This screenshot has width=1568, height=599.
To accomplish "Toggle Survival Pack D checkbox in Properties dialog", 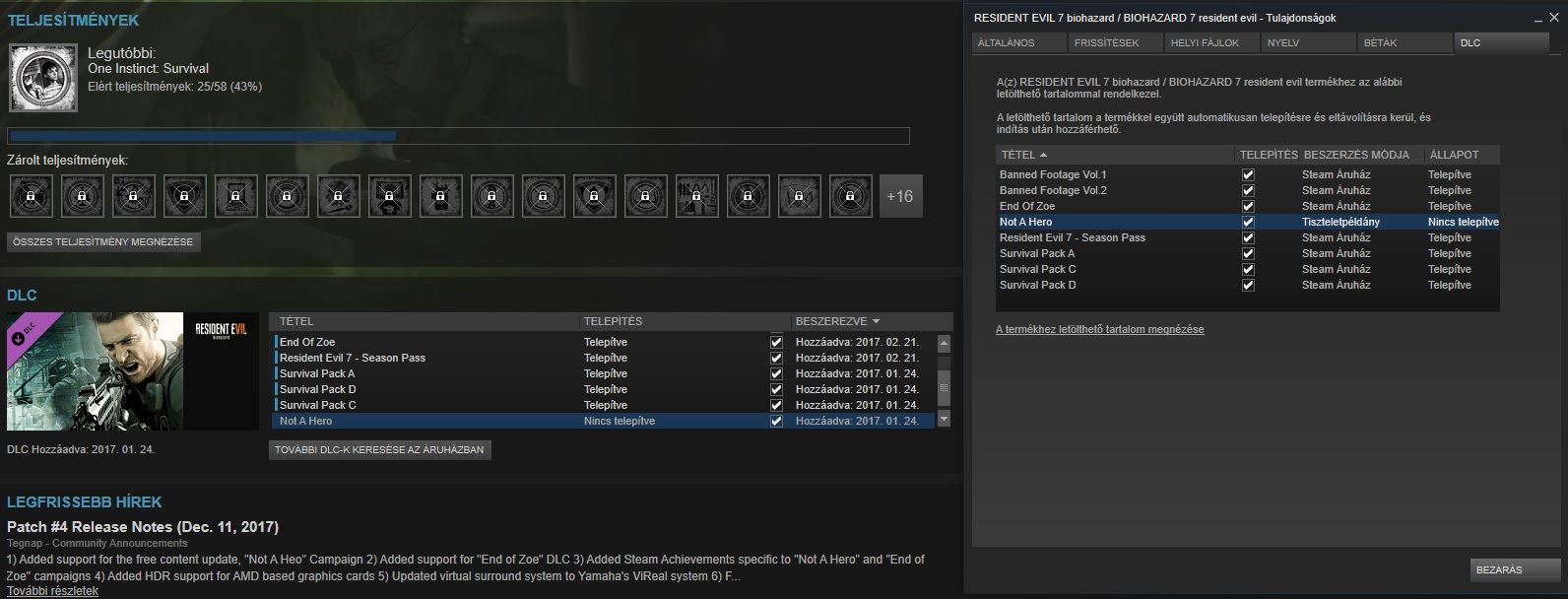I will click(x=1249, y=285).
